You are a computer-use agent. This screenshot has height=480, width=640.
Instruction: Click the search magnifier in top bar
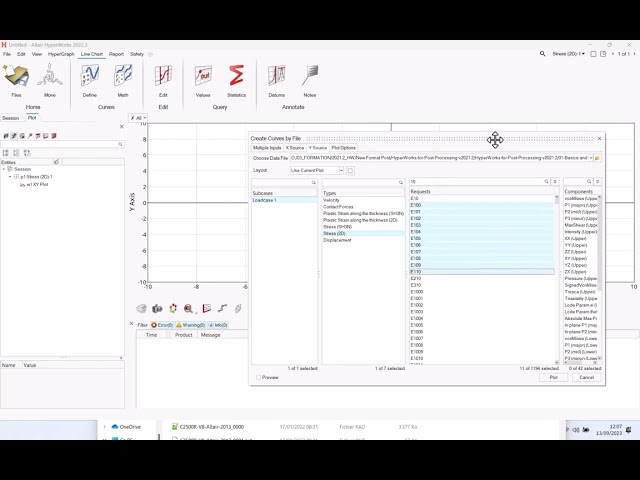542,54
